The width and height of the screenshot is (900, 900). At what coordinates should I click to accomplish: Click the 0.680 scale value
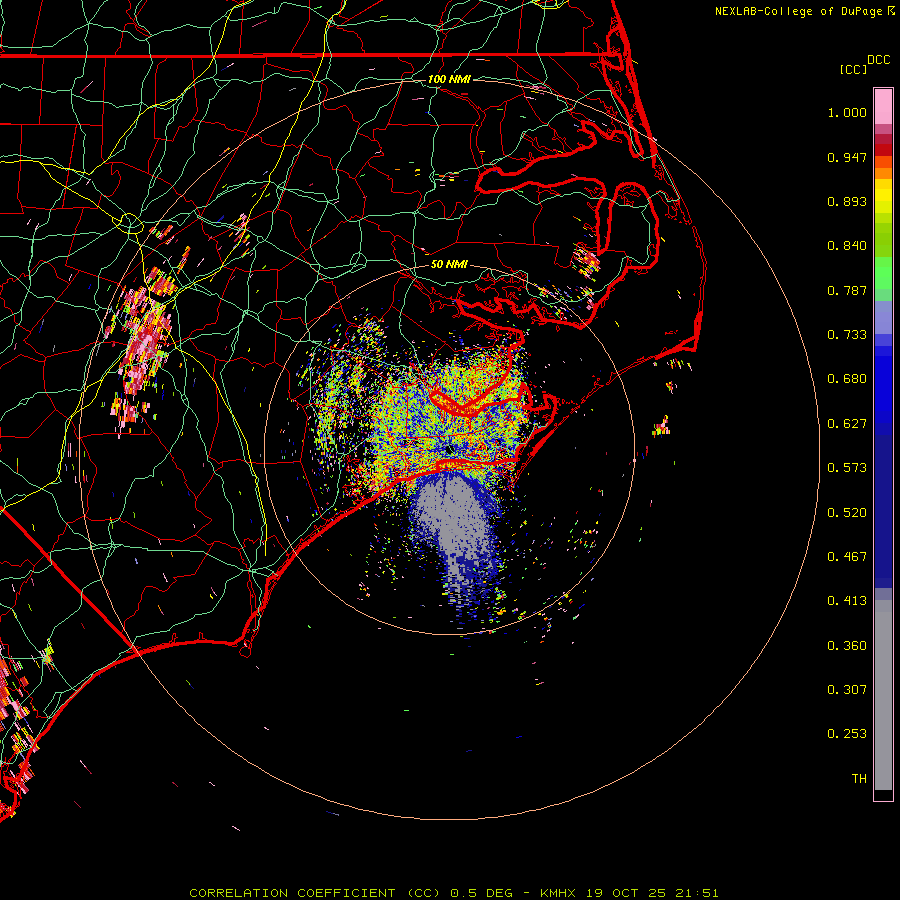pyautogui.click(x=847, y=379)
